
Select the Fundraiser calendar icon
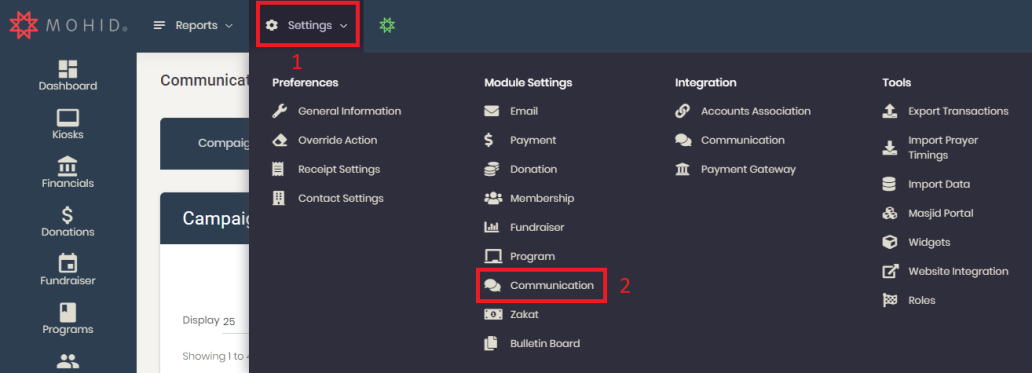click(x=68, y=263)
